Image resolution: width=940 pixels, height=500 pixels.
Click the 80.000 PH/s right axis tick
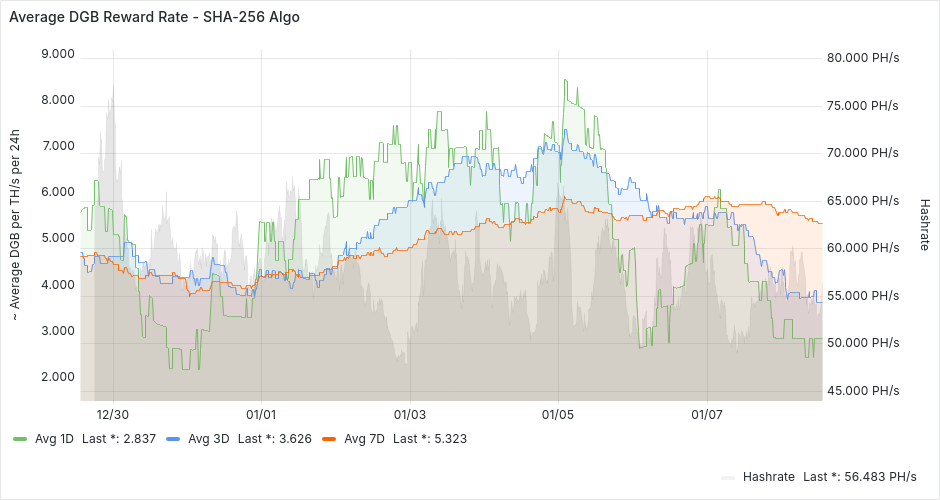coord(863,58)
